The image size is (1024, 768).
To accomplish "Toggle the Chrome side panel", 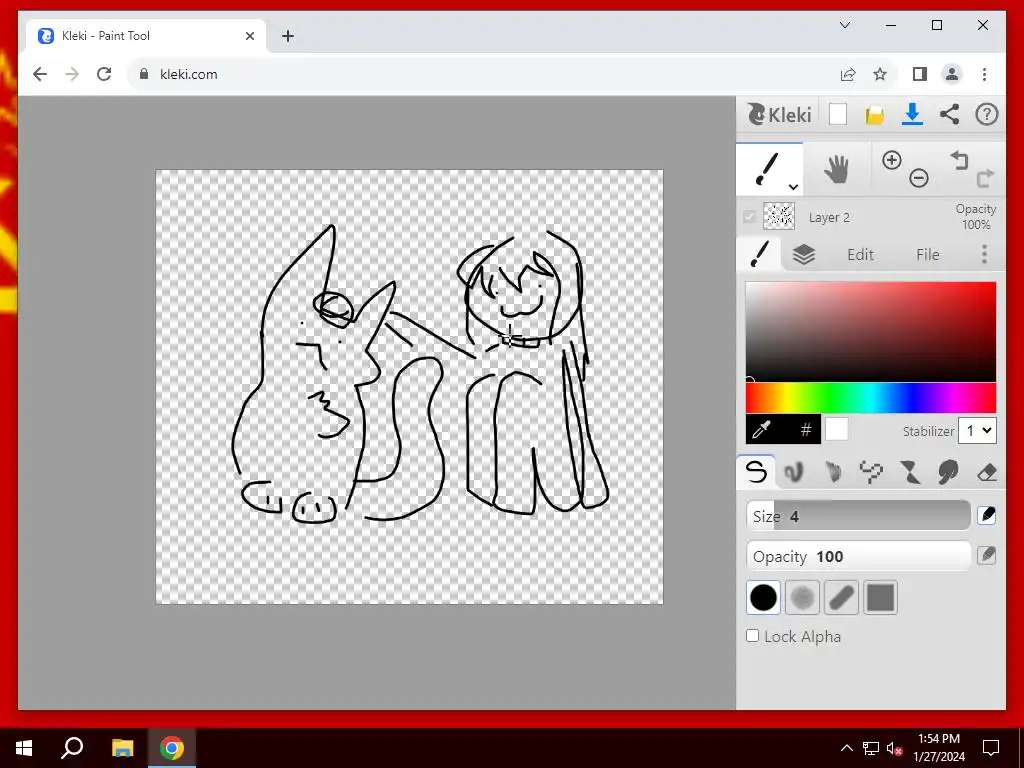I will coord(920,74).
